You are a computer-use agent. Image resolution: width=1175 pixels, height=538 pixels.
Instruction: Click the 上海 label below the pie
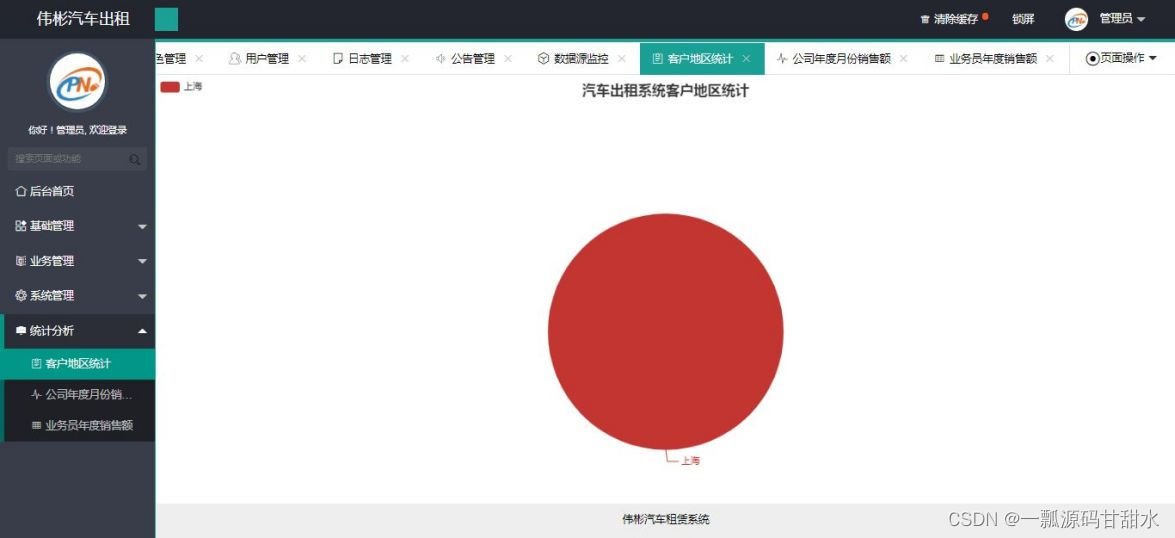pos(690,461)
